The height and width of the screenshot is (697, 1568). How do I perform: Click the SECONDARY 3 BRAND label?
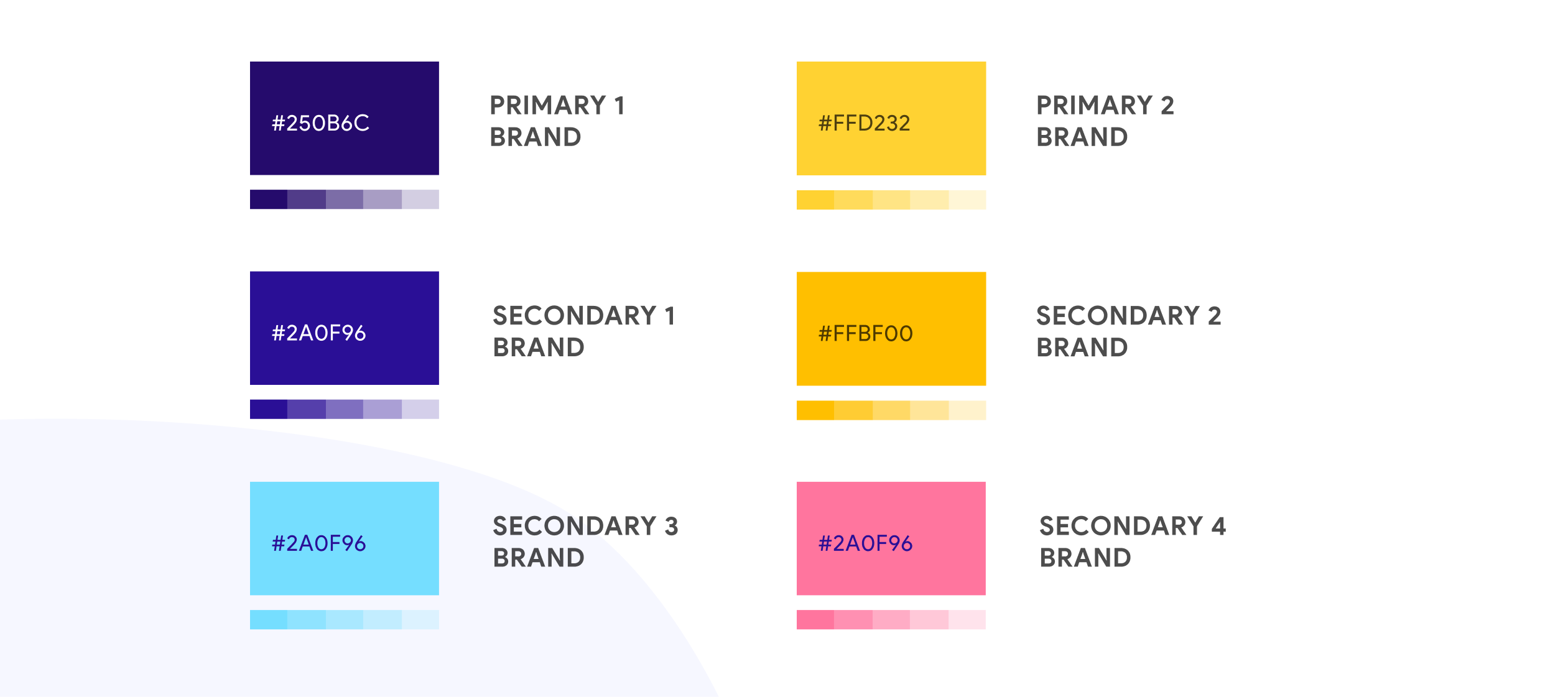585,542
